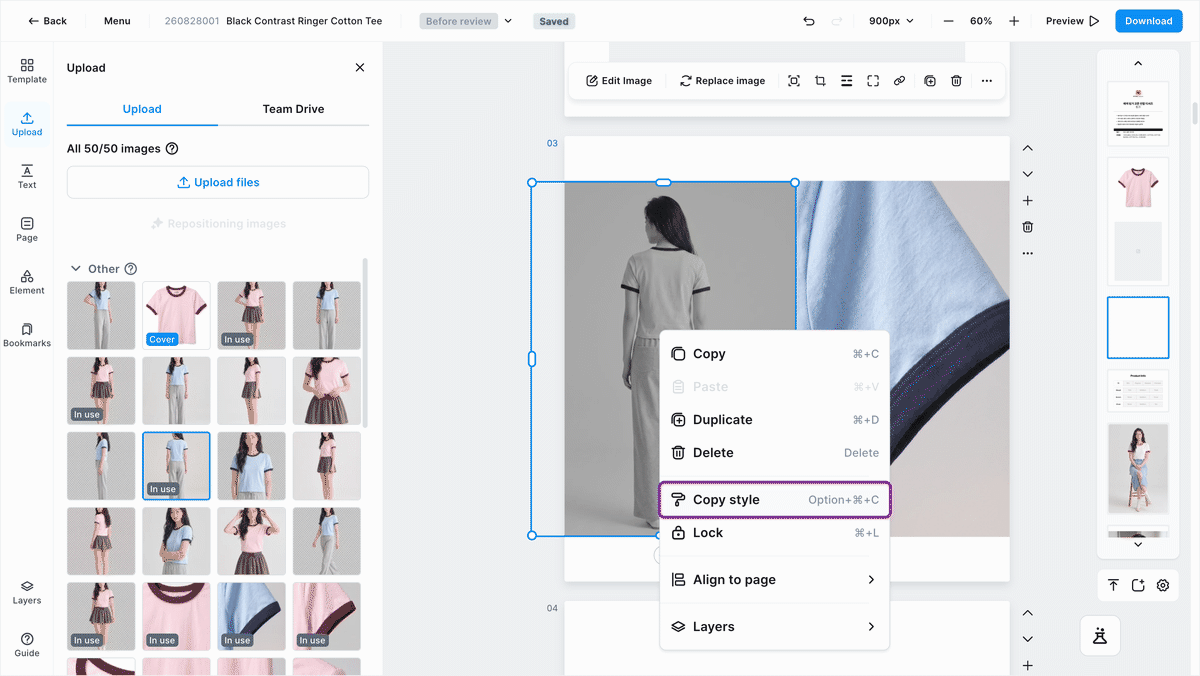Click the duplicate icon in the image toolbar
This screenshot has height=676, width=1200.
point(930,81)
